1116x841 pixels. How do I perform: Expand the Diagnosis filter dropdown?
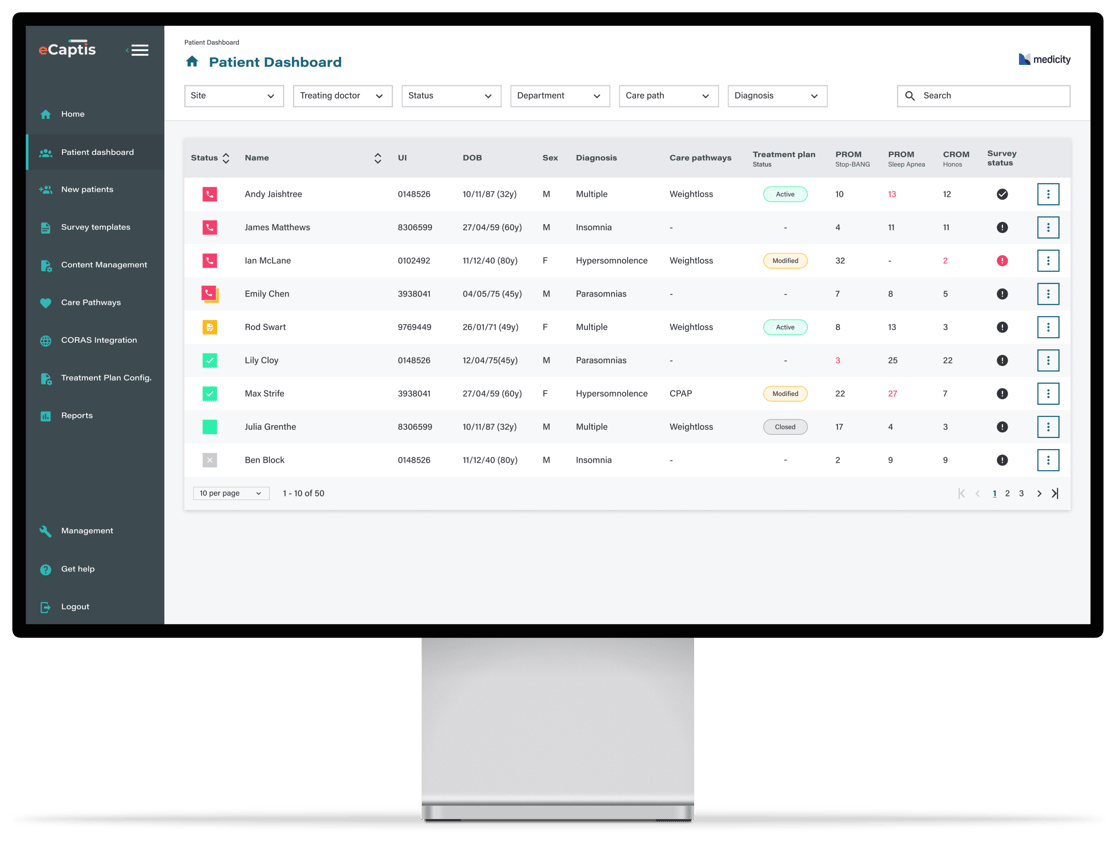point(777,95)
